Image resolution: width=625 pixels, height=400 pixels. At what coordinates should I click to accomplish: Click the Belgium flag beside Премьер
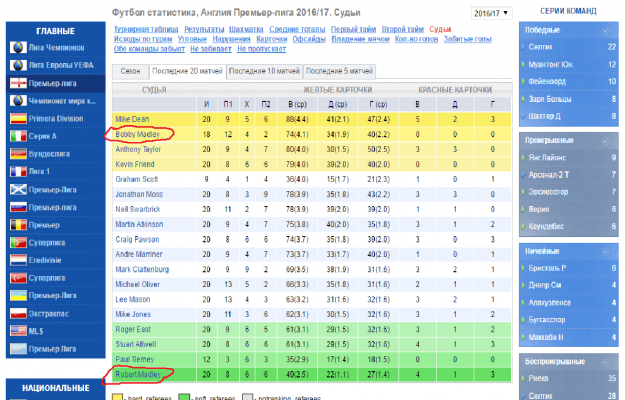tap(18, 225)
